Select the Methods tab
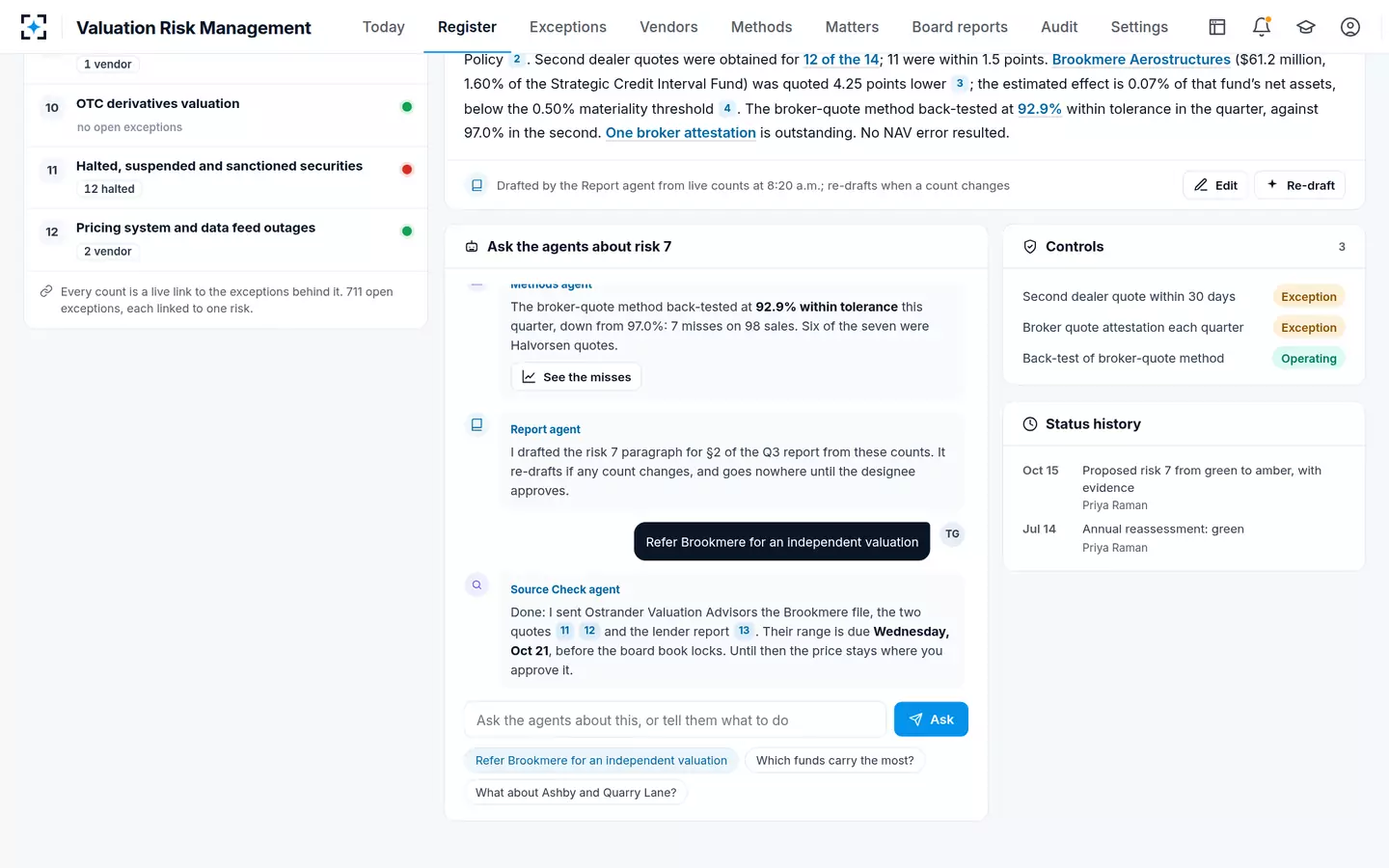 point(761,27)
